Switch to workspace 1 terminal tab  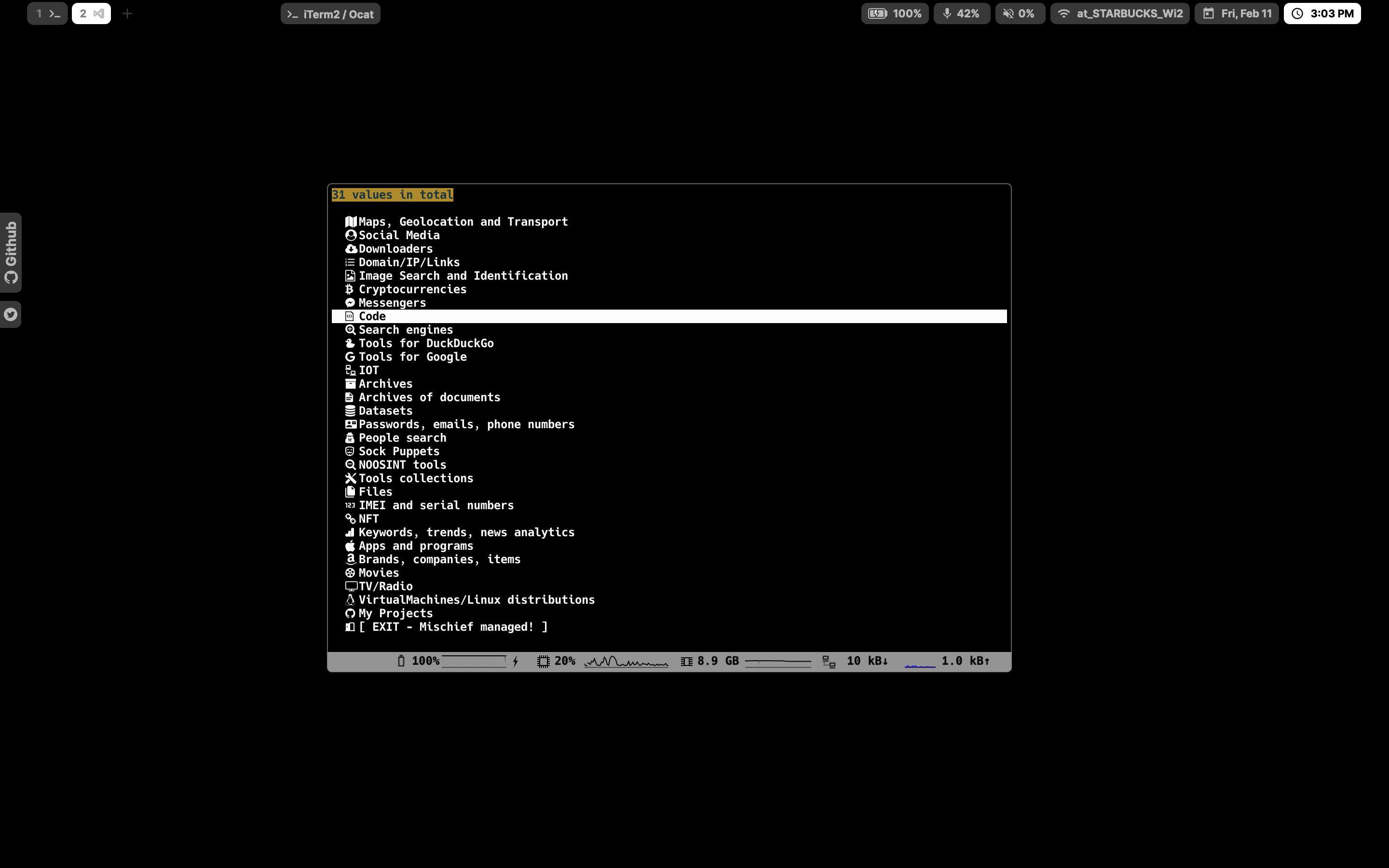(47, 14)
